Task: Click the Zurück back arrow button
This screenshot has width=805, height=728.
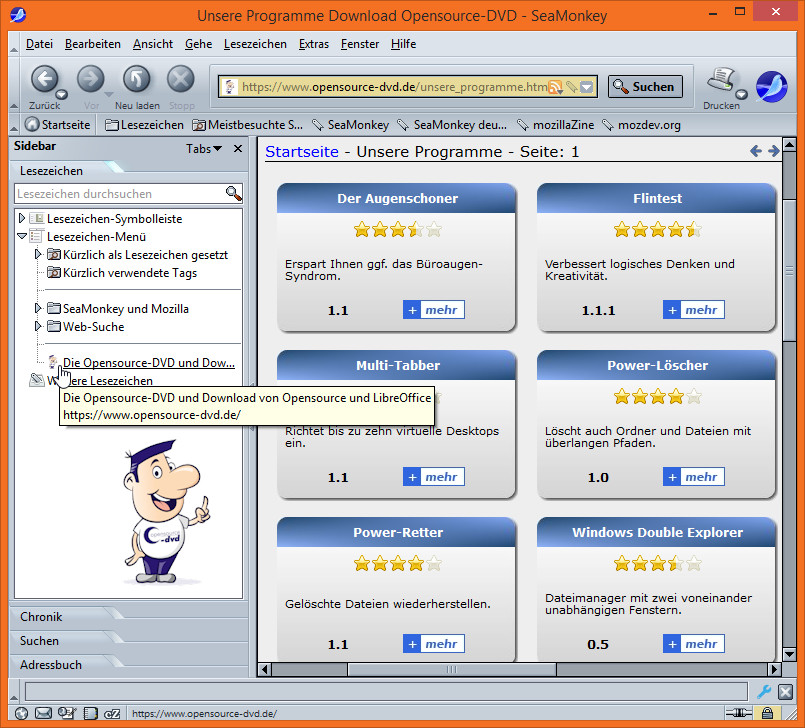Action: (44, 80)
